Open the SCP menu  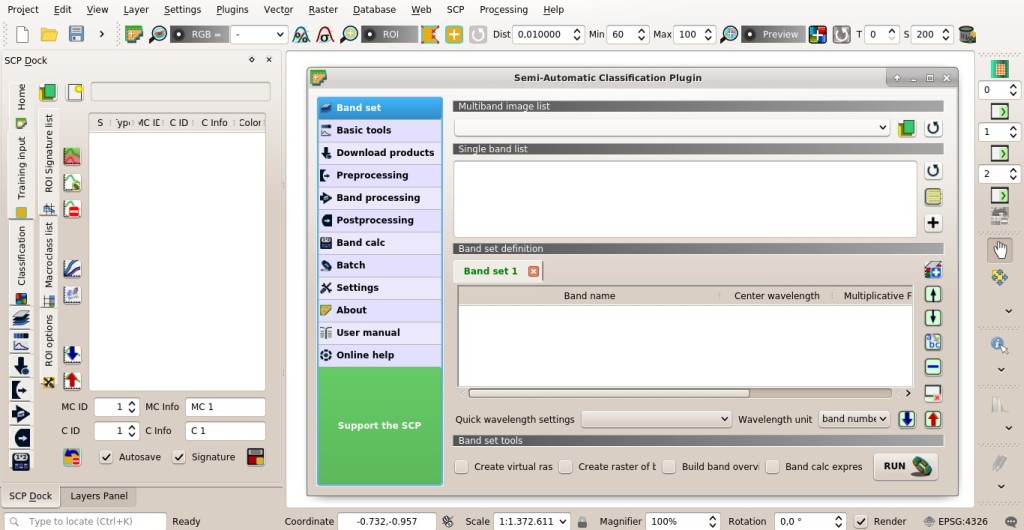point(455,10)
